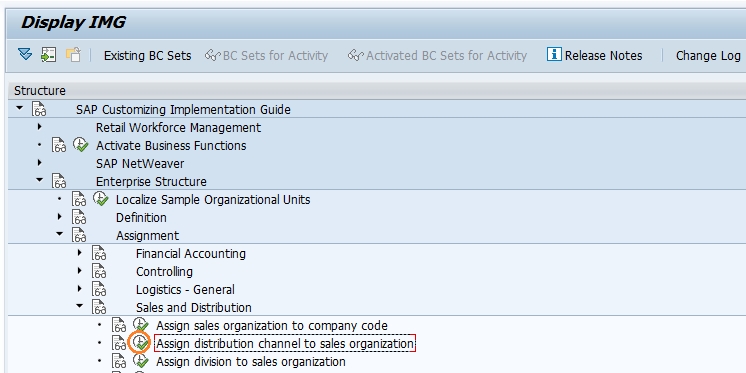Viewport: 746px width, 373px height.
Task: Open documentation icon for Definition node
Action: click(79, 217)
